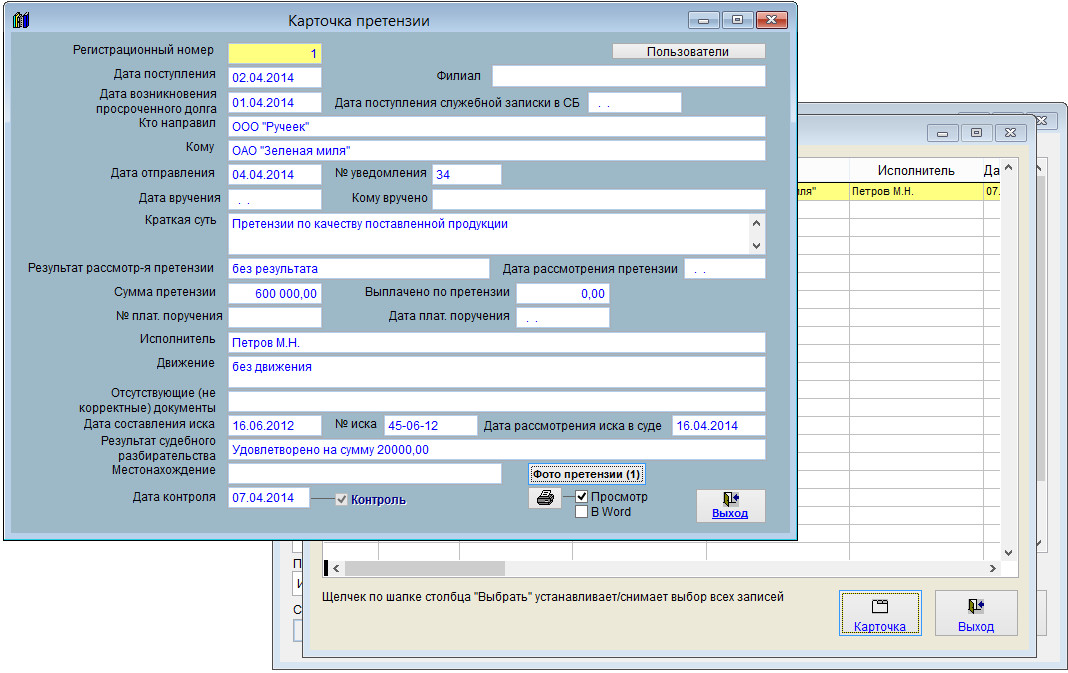Toggle the Контроль checkbox
Viewport: 1068px width, 673px height.
click(x=342, y=499)
